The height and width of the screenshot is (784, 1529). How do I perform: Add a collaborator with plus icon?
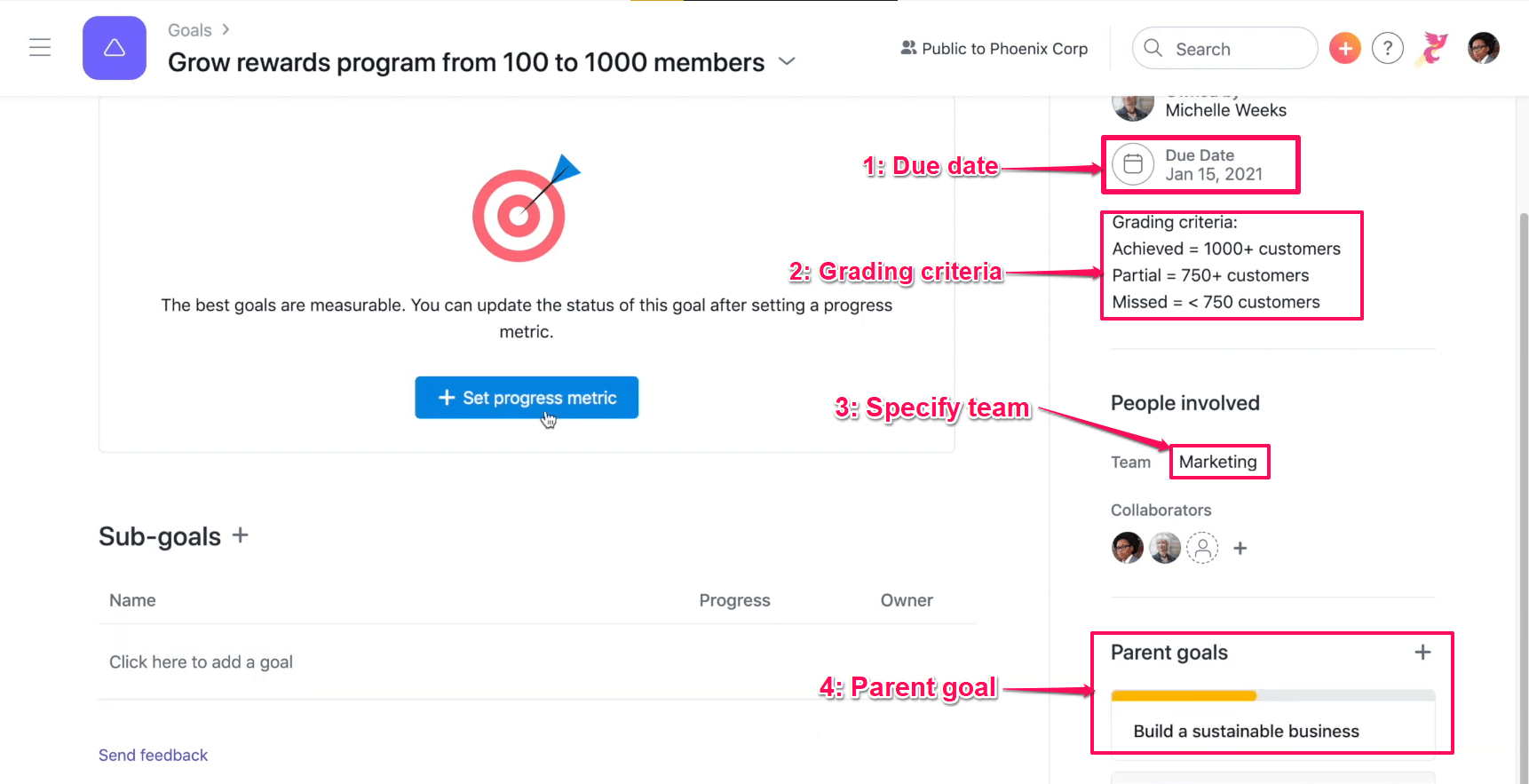click(x=1240, y=549)
